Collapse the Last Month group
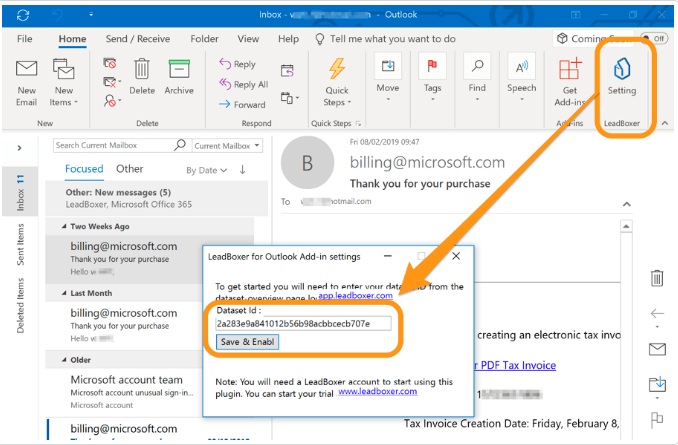678x445 pixels. point(64,293)
